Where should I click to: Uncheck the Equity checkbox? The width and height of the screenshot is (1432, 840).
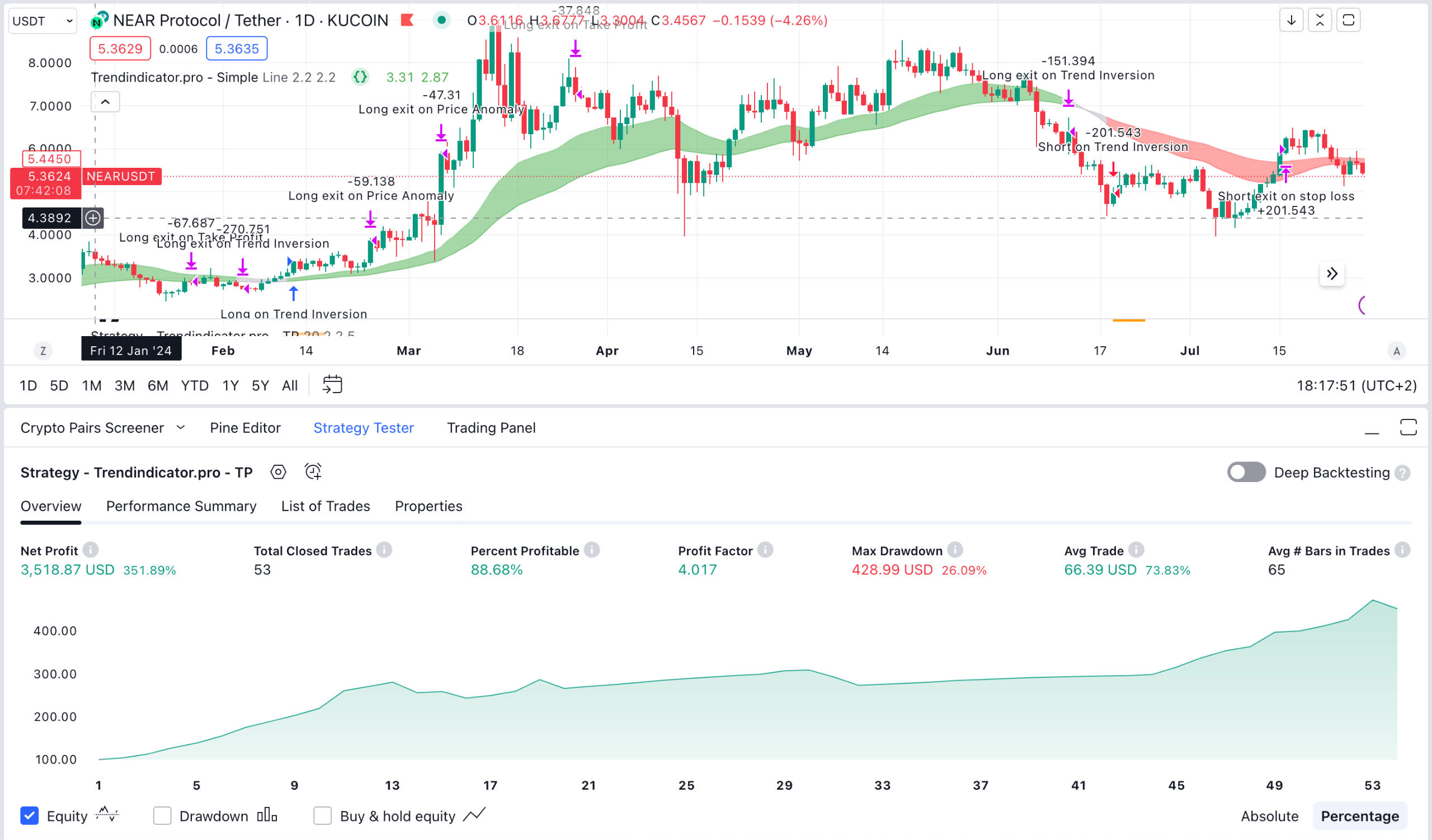[x=29, y=815]
